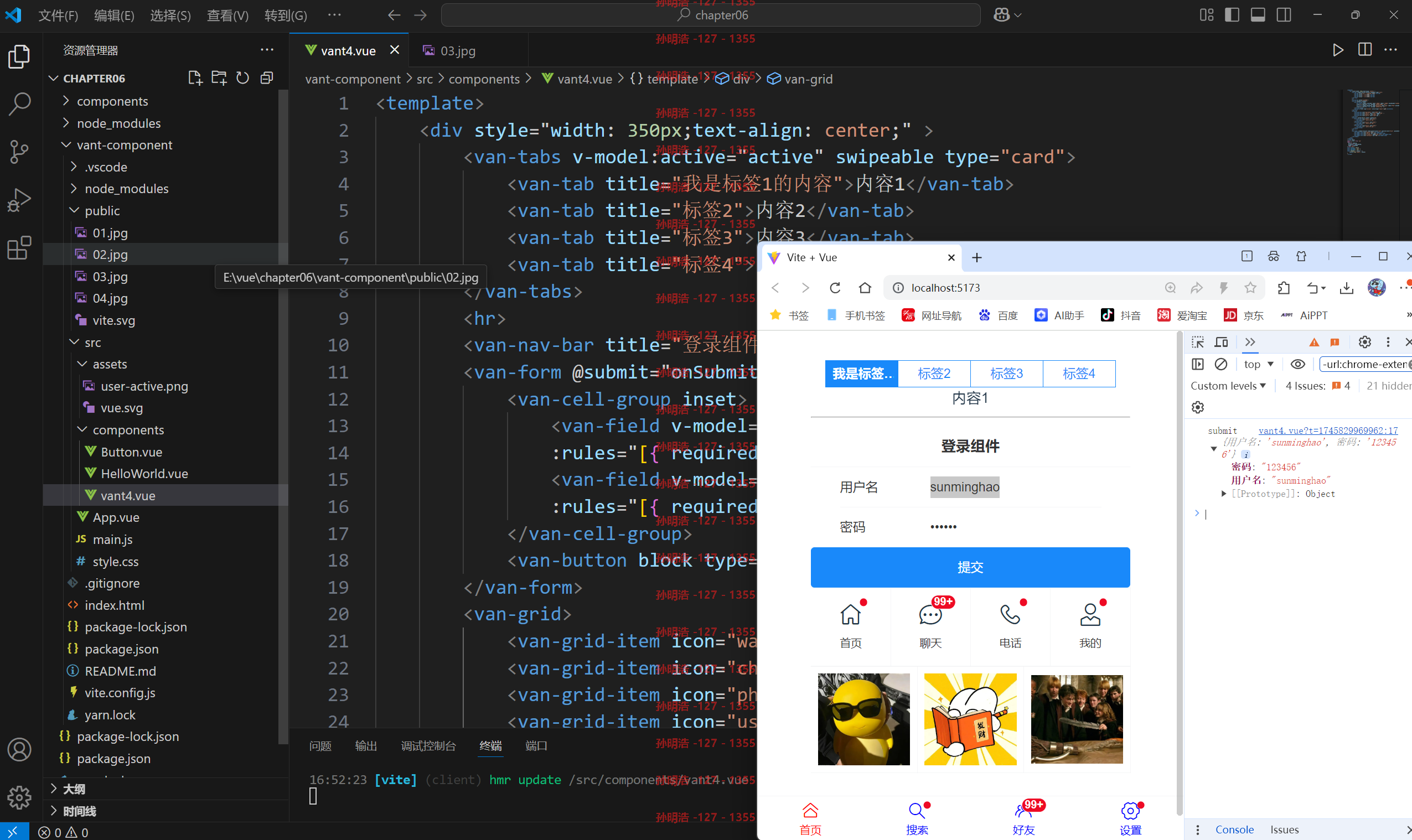1412x840 pixels.
Task: Click the 设置 tabbar item
Action: 1130,818
